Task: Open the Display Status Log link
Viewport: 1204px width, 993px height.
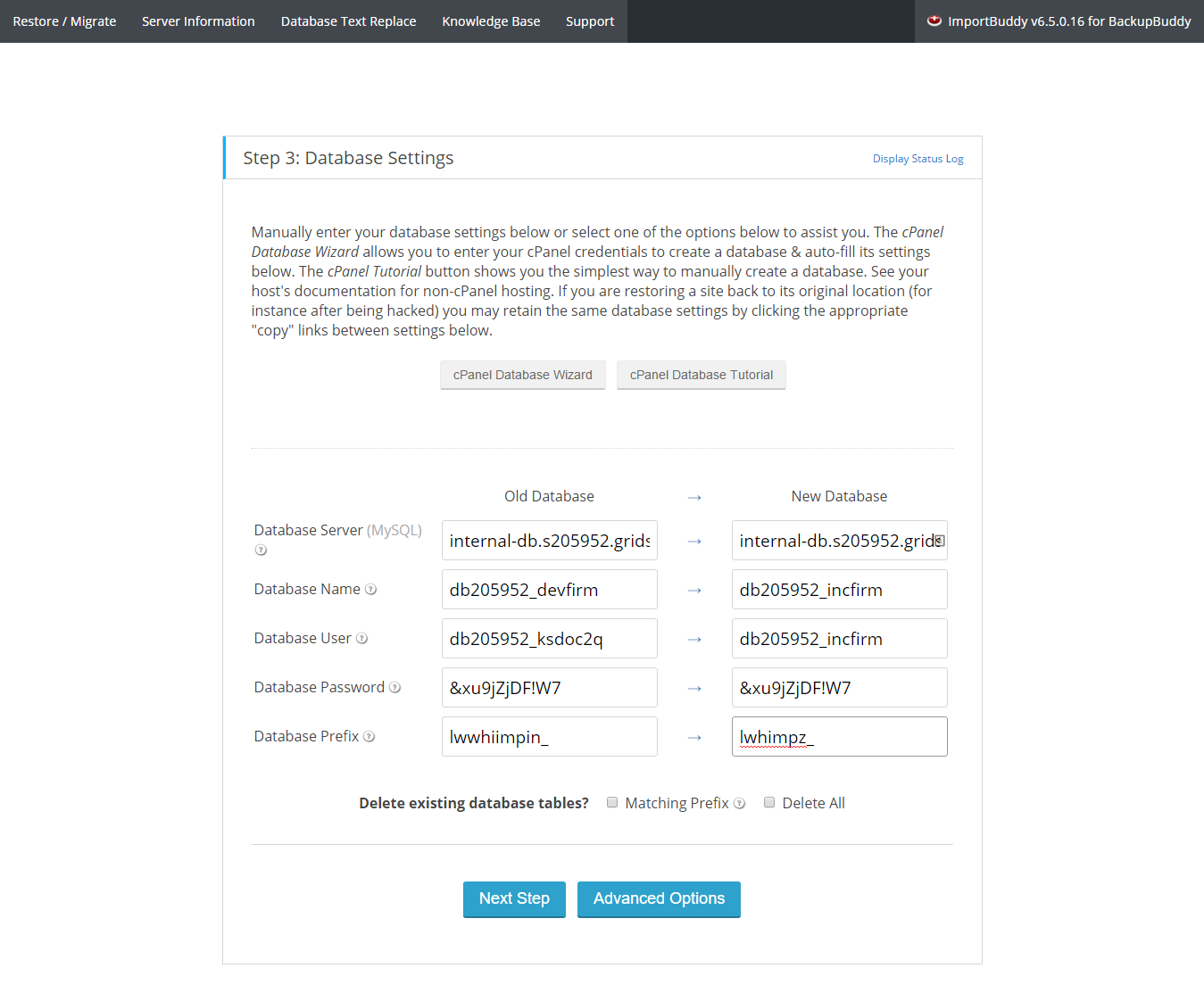Action: tap(918, 159)
